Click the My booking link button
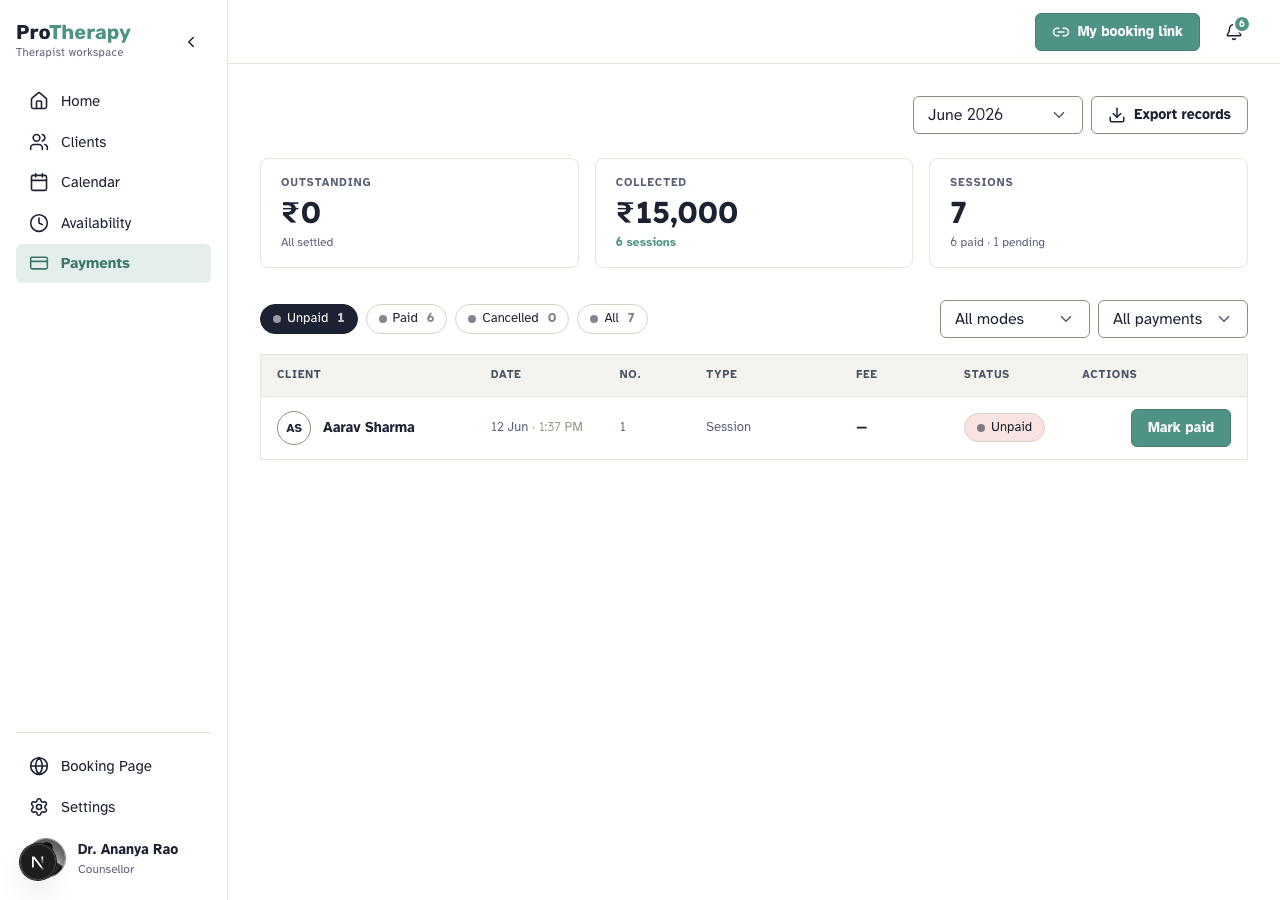 [1117, 32]
